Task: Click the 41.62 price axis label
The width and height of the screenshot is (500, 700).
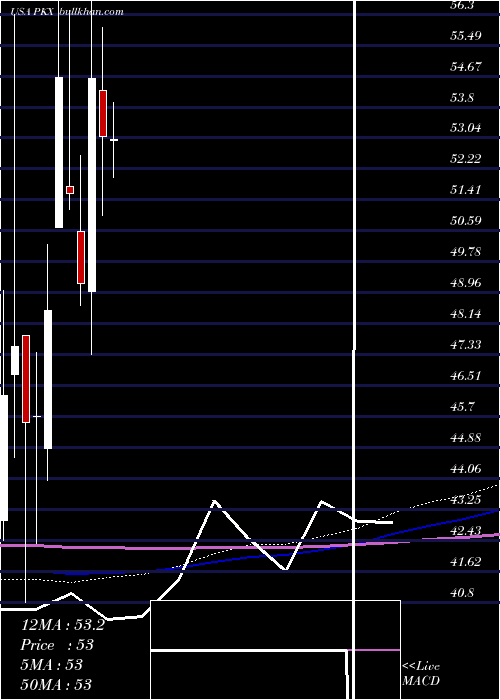Action: pos(466,561)
